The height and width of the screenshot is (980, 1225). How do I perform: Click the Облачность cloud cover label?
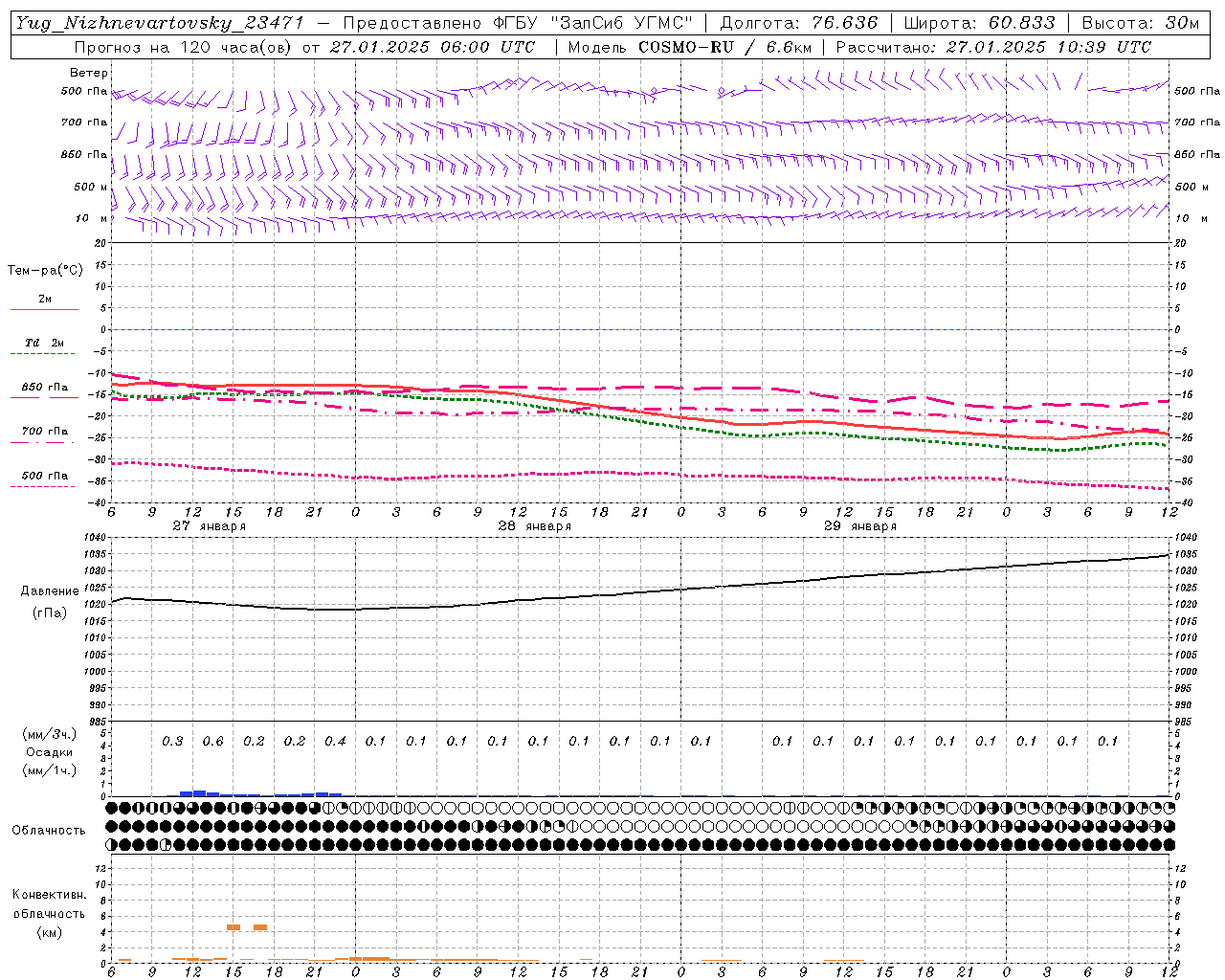click(x=49, y=831)
